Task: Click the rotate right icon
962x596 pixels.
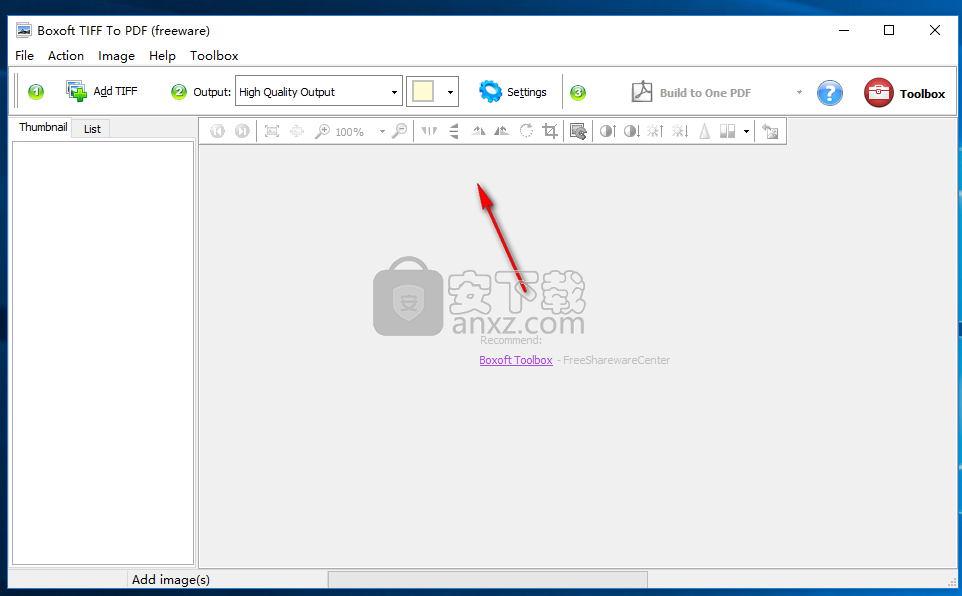Action: coord(502,131)
